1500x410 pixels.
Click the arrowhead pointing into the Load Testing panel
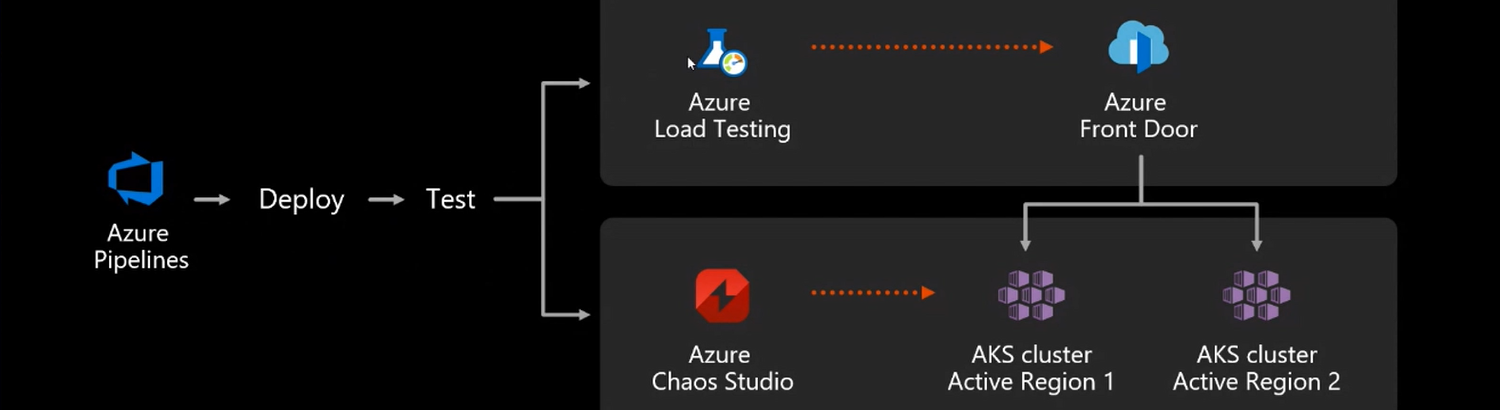[x=584, y=83]
